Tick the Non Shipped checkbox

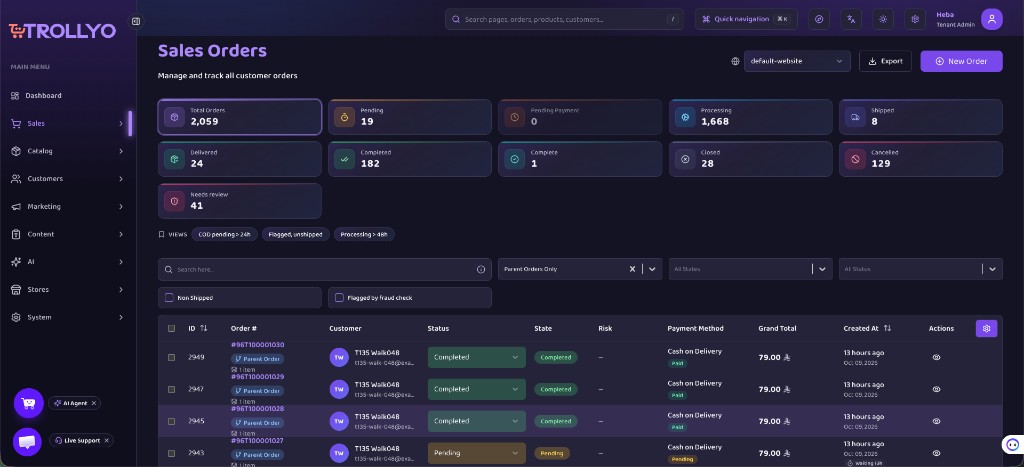tap(169, 298)
